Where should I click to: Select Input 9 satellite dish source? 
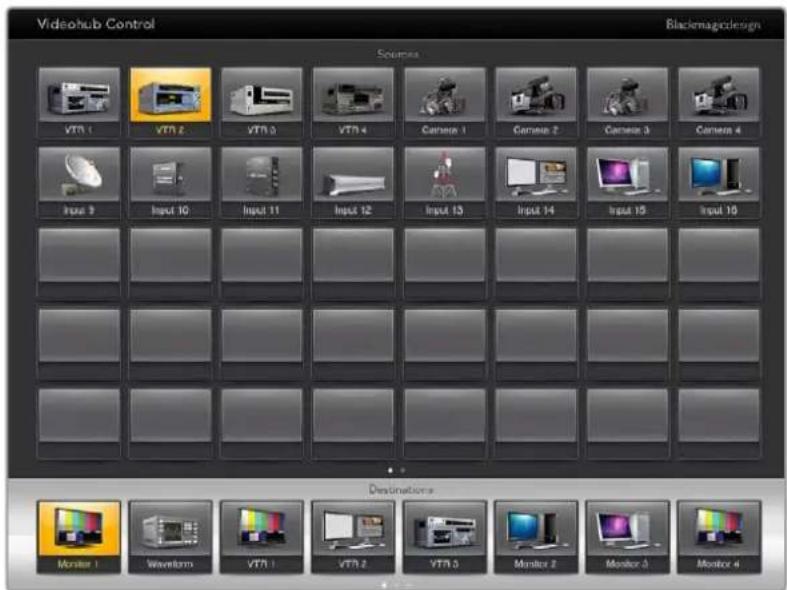point(79,183)
